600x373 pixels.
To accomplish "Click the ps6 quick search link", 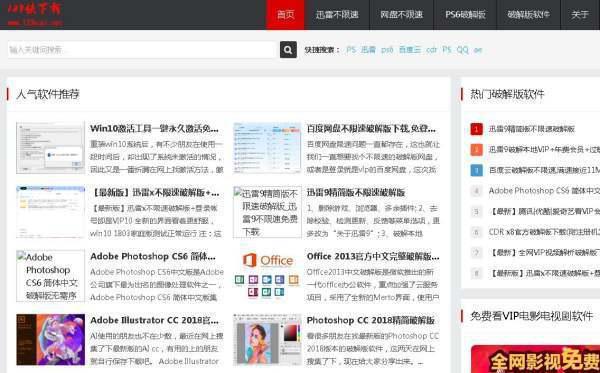I will 387,50.
